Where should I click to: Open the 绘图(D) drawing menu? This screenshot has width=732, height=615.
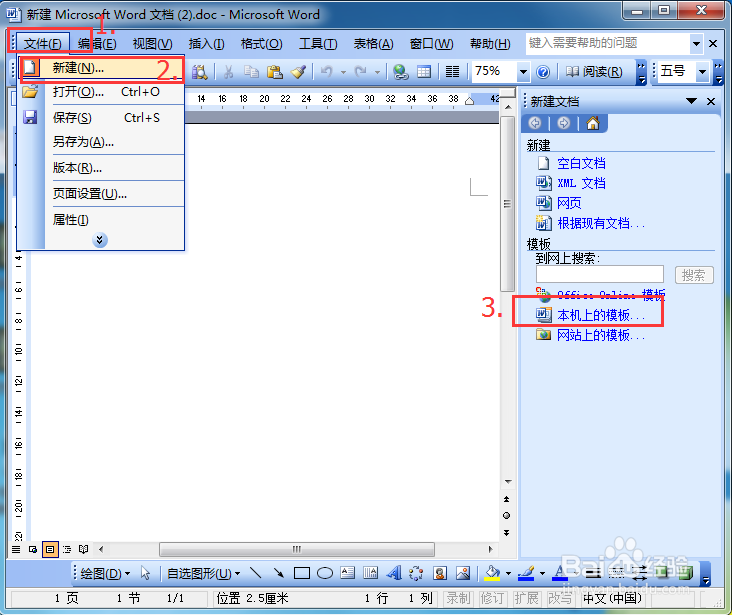(105, 573)
